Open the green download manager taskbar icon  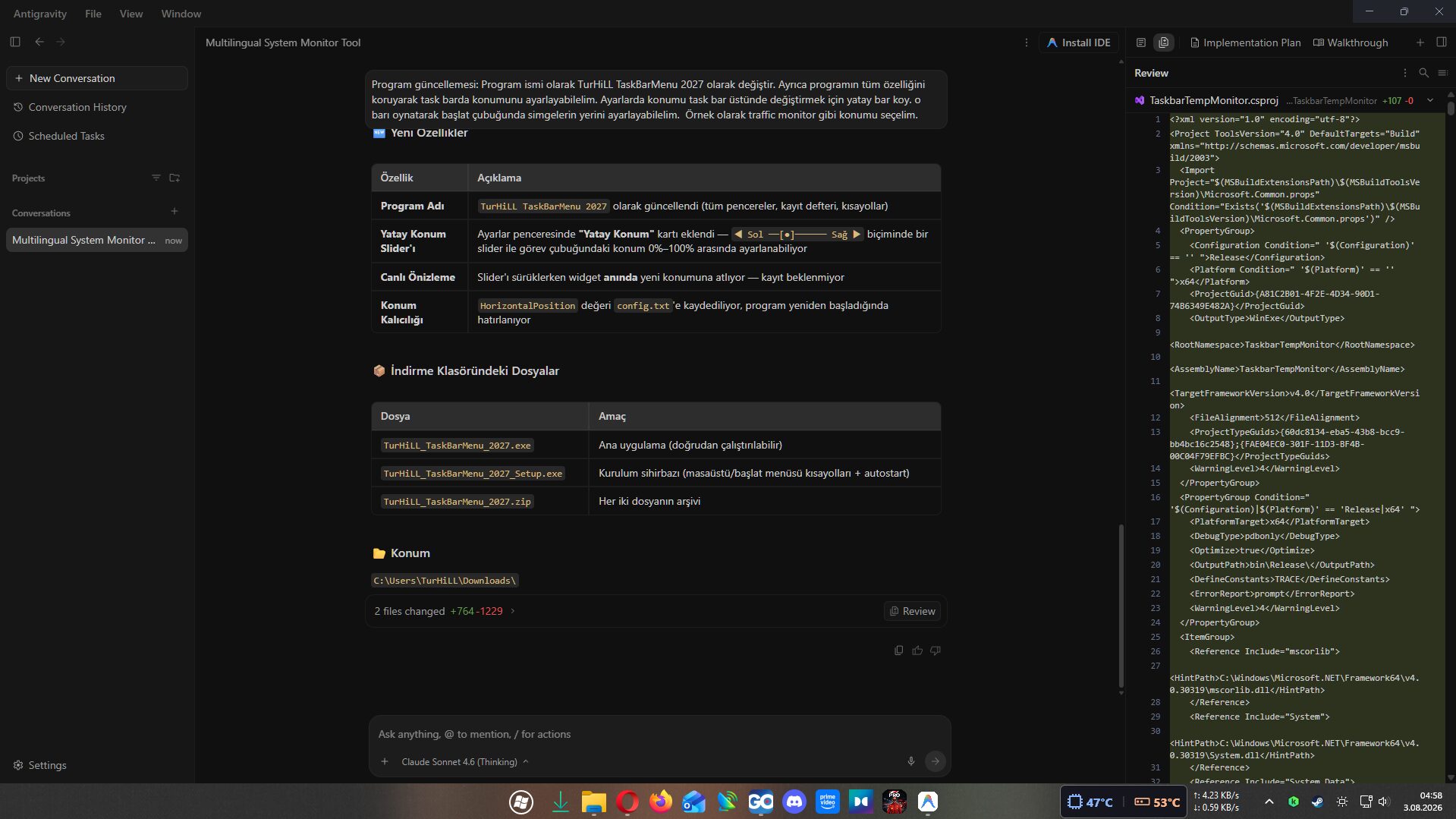click(561, 802)
